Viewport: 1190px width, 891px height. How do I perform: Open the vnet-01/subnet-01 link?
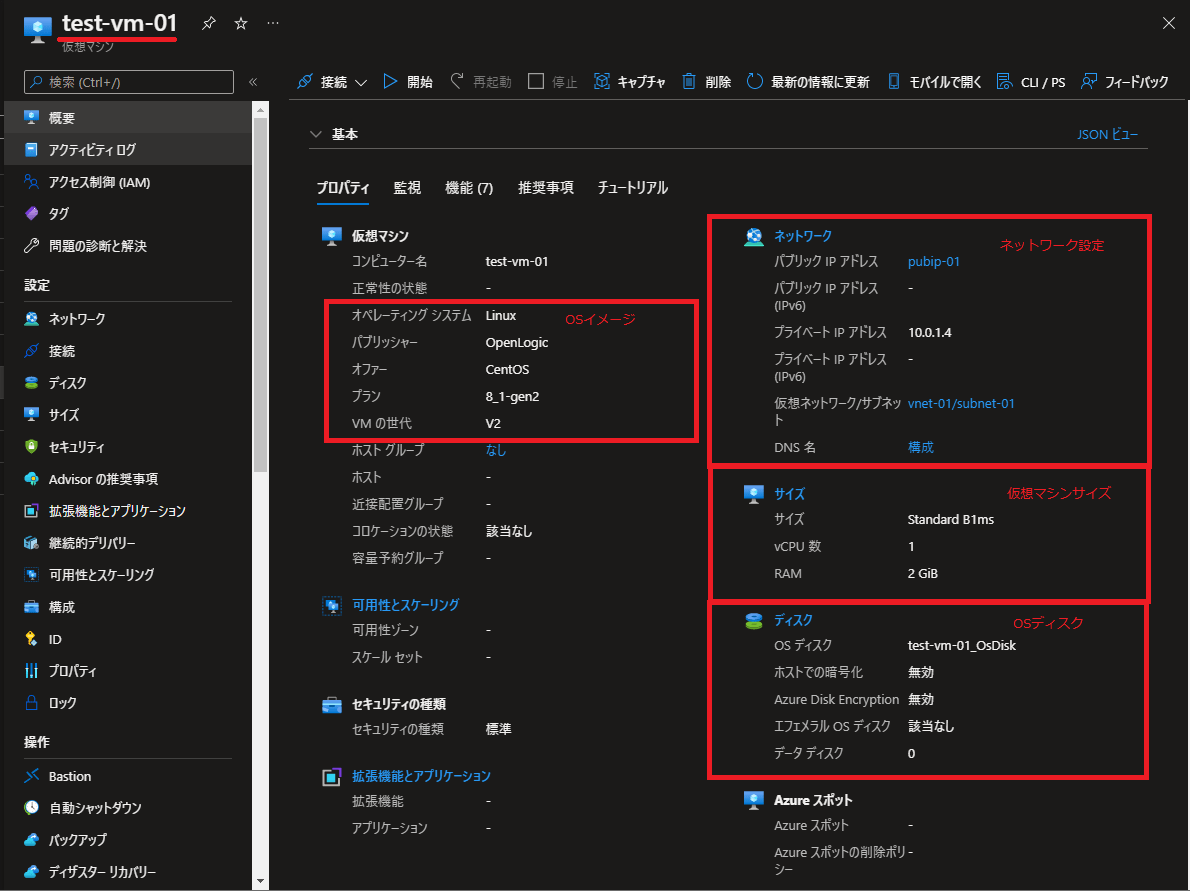[961, 403]
